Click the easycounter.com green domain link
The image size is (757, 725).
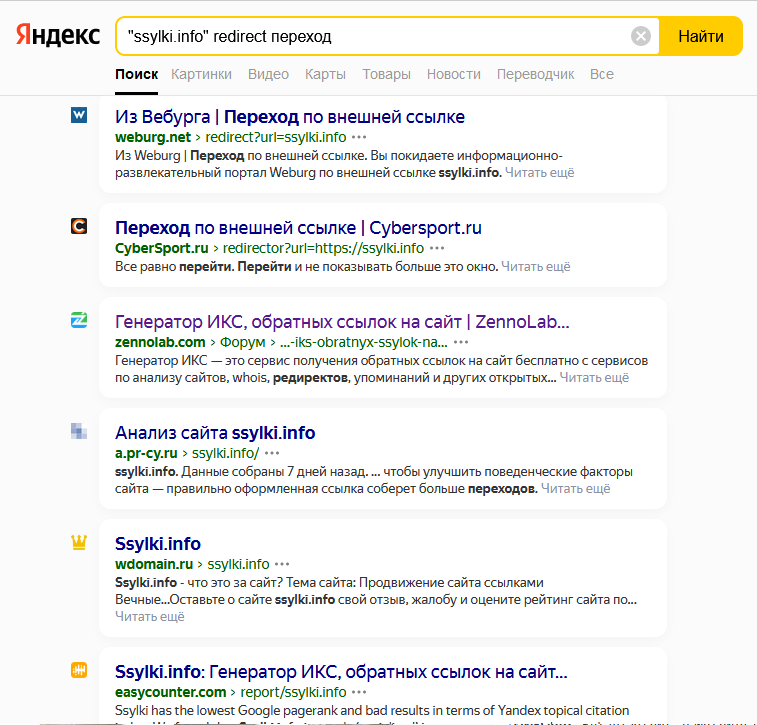170,693
